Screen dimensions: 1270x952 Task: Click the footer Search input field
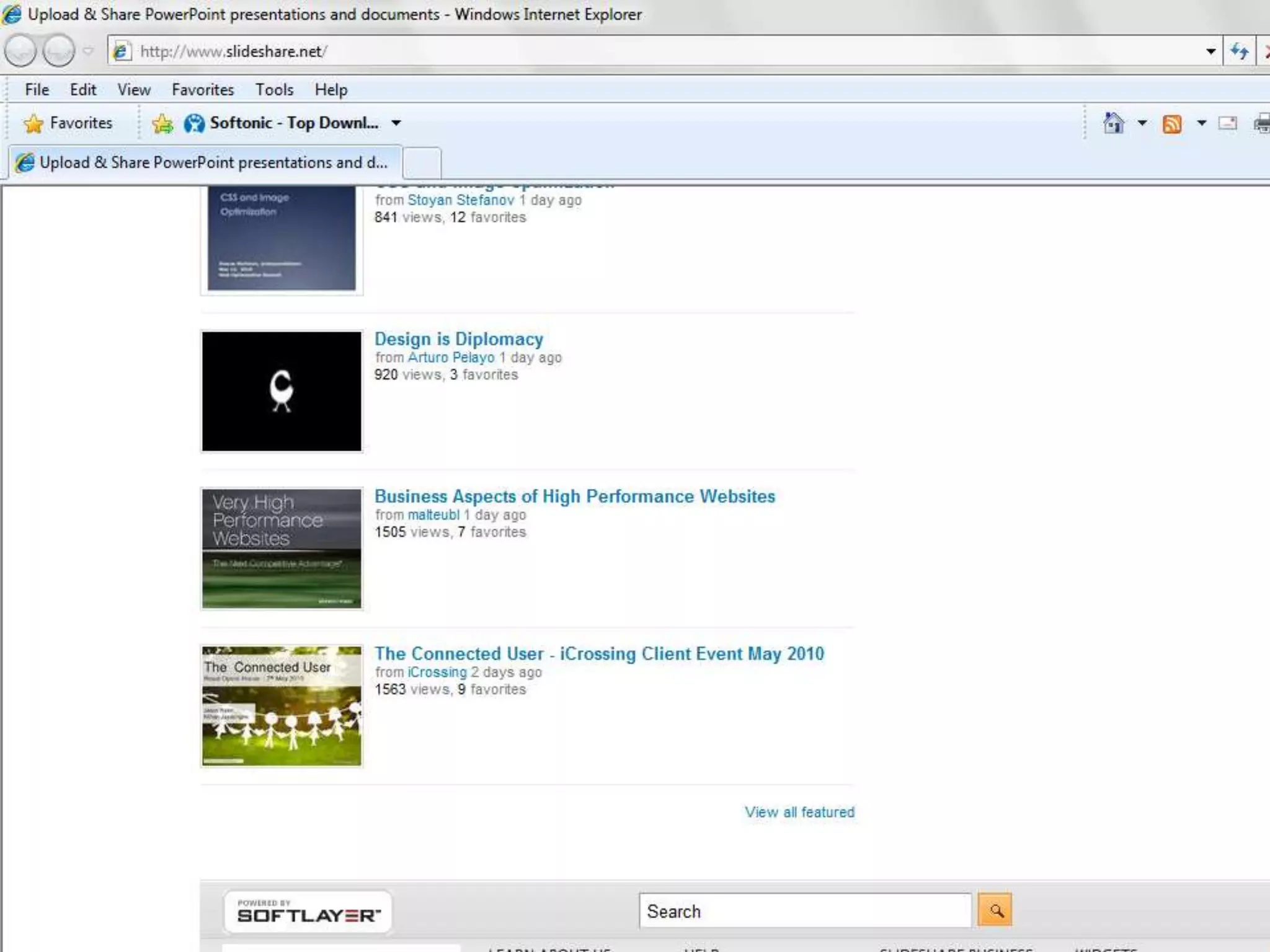click(805, 910)
